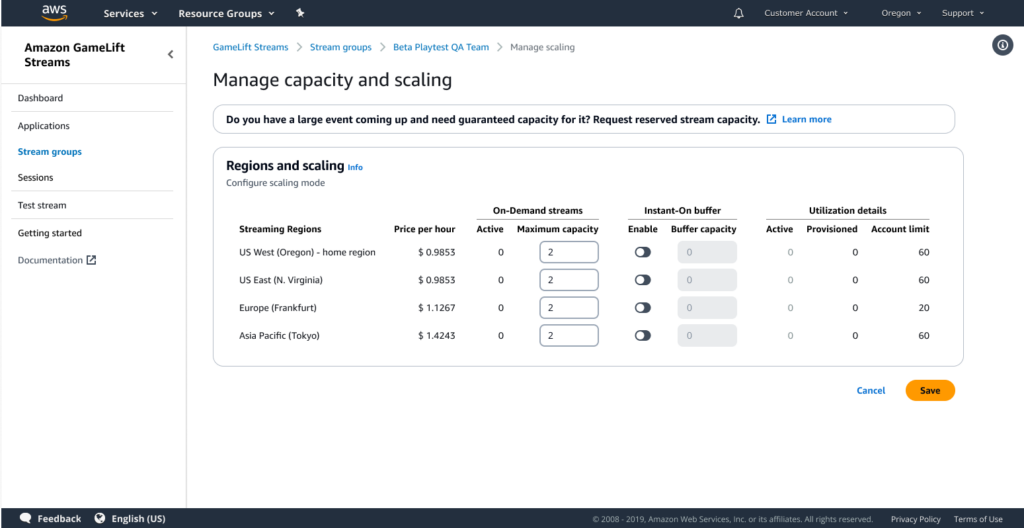Click GameLift Streams breadcrumb
This screenshot has height=528, width=1024.
250,47
